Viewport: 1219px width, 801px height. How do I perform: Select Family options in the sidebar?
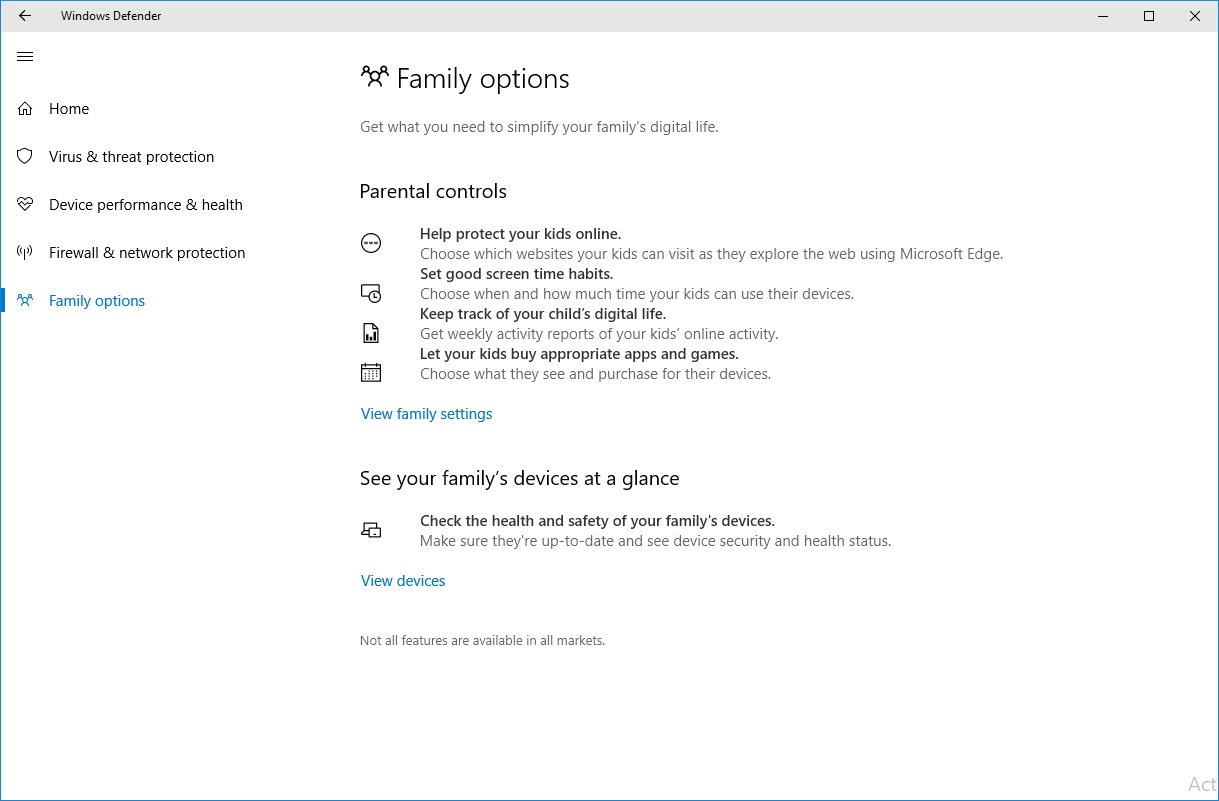click(x=97, y=301)
